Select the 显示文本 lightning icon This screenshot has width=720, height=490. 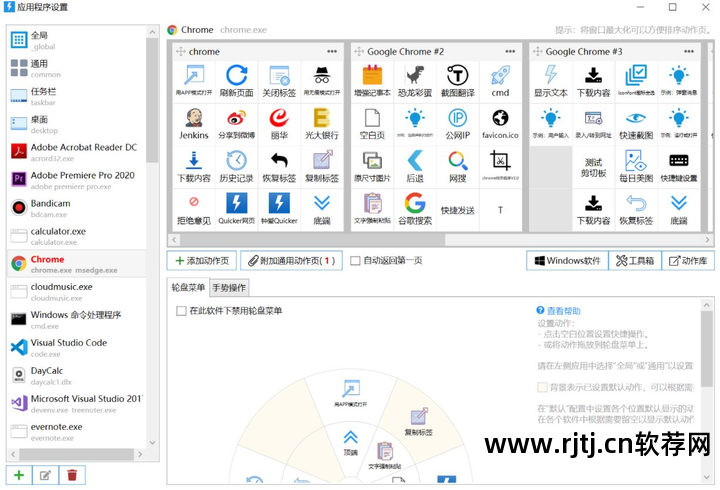coord(551,75)
